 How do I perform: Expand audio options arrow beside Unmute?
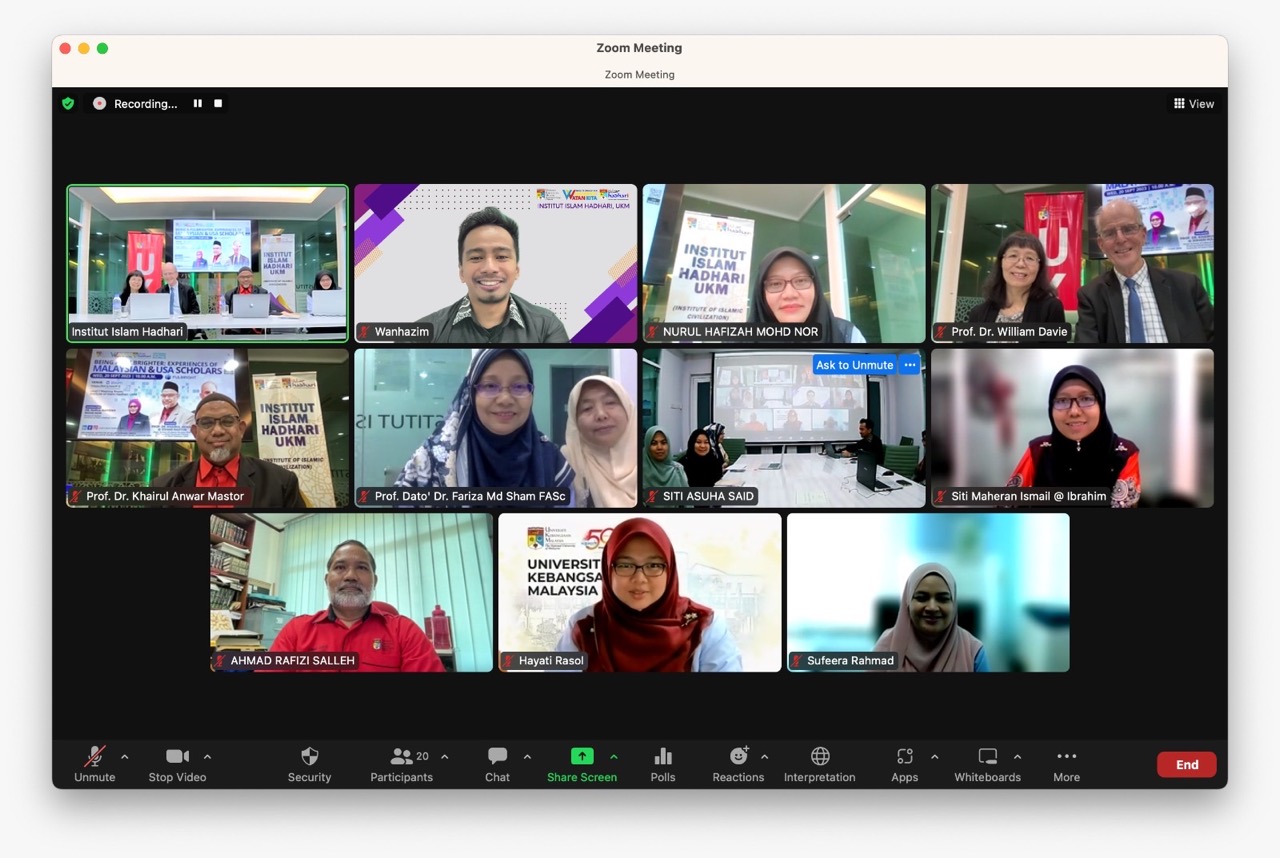[x=125, y=756]
